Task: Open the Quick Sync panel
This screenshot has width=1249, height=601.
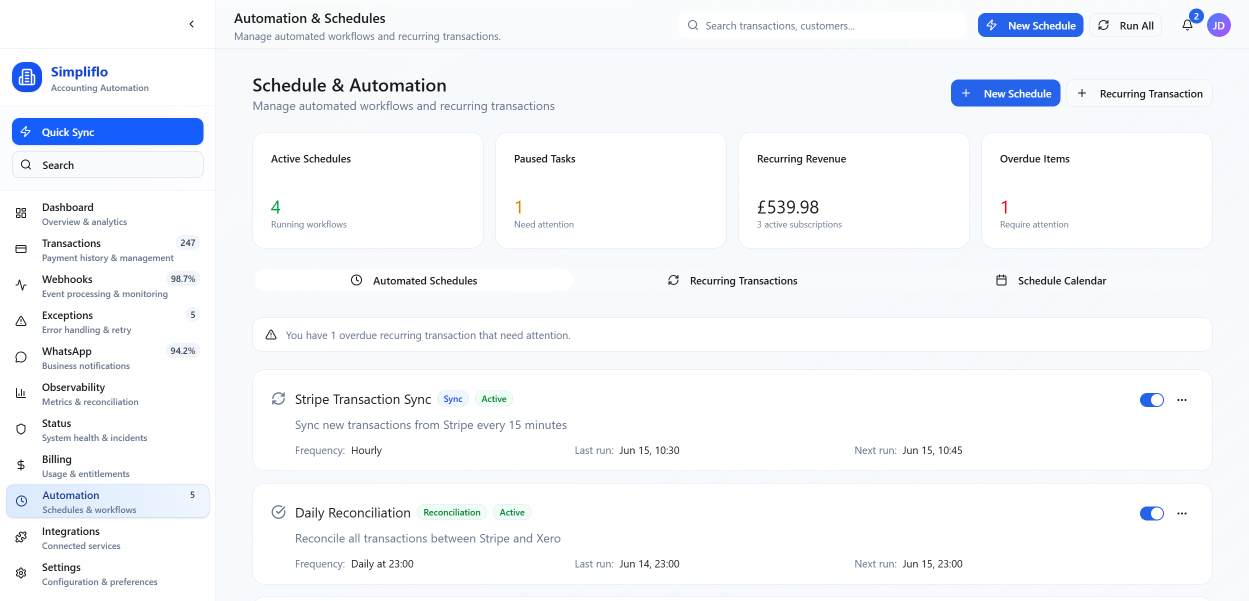Action: click(x=107, y=131)
